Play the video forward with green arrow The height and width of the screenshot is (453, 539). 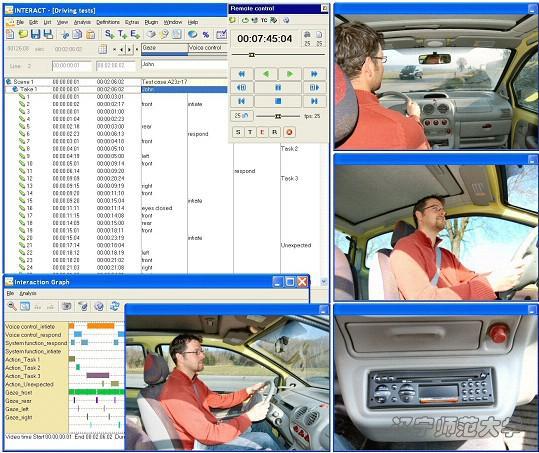click(x=290, y=74)
